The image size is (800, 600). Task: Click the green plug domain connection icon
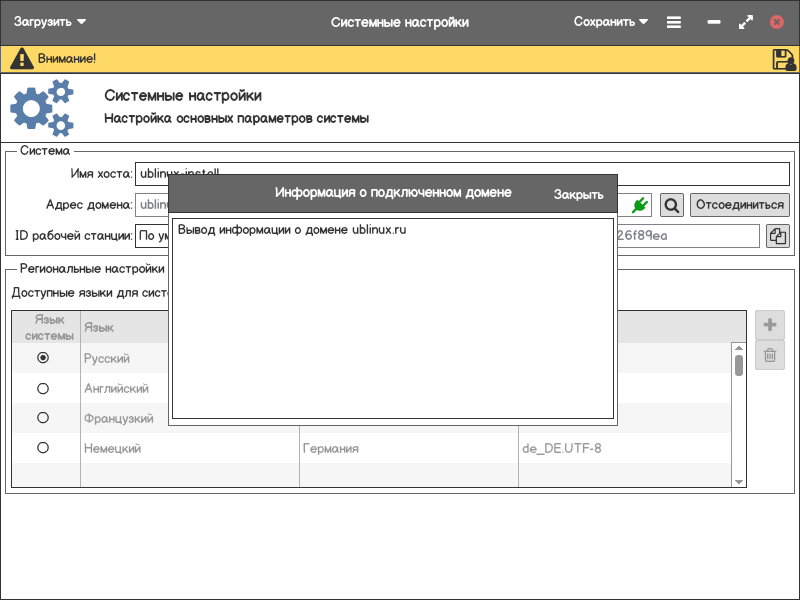pos(641,205)
